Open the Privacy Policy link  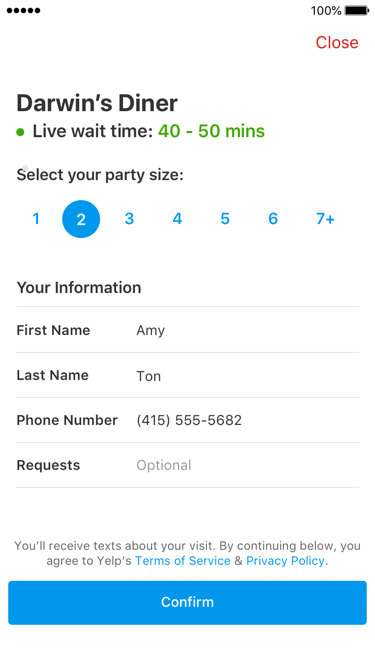(x=285, y=561)
